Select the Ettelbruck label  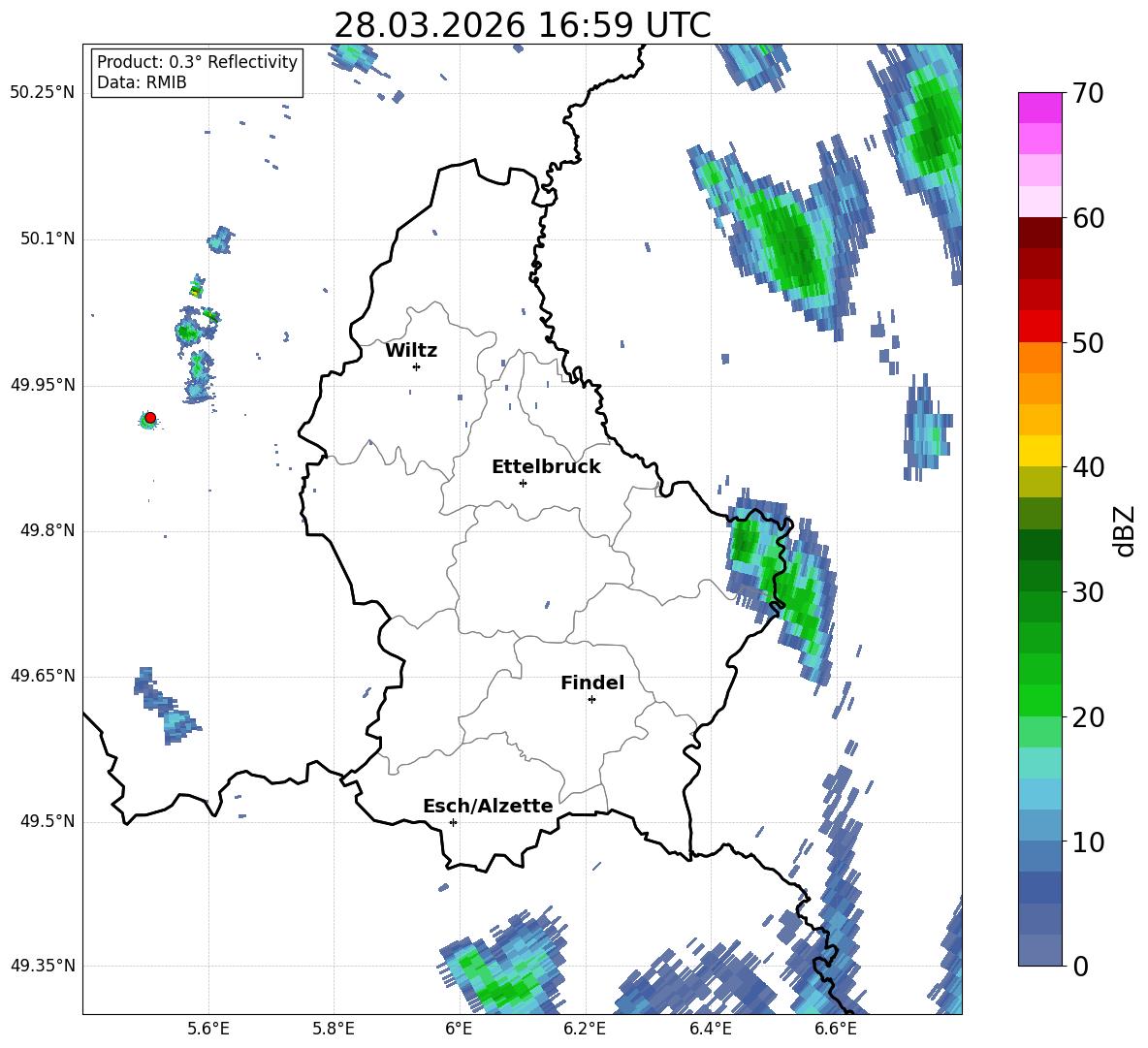[x=546, y=467]
